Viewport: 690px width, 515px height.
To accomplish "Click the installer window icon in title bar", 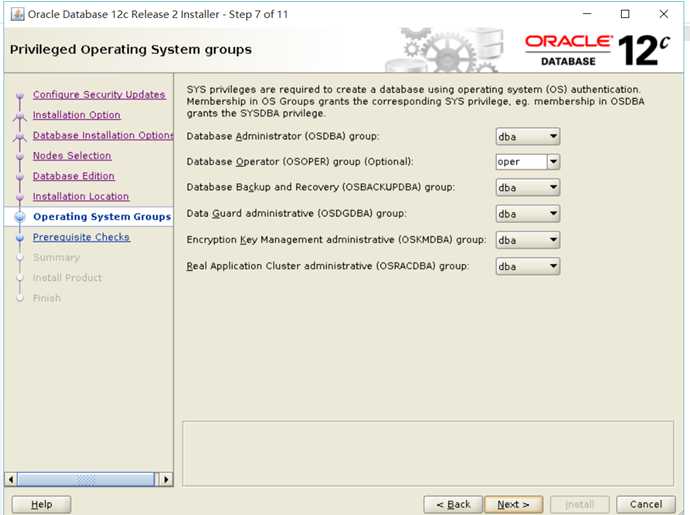I will pyautogui.click(x=17, y=14).
